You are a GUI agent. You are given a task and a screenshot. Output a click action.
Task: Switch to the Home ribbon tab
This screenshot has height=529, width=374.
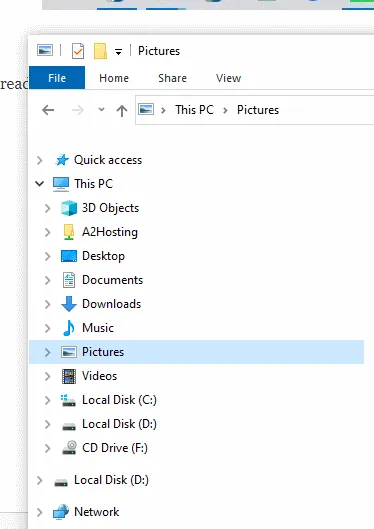[114, 78]
